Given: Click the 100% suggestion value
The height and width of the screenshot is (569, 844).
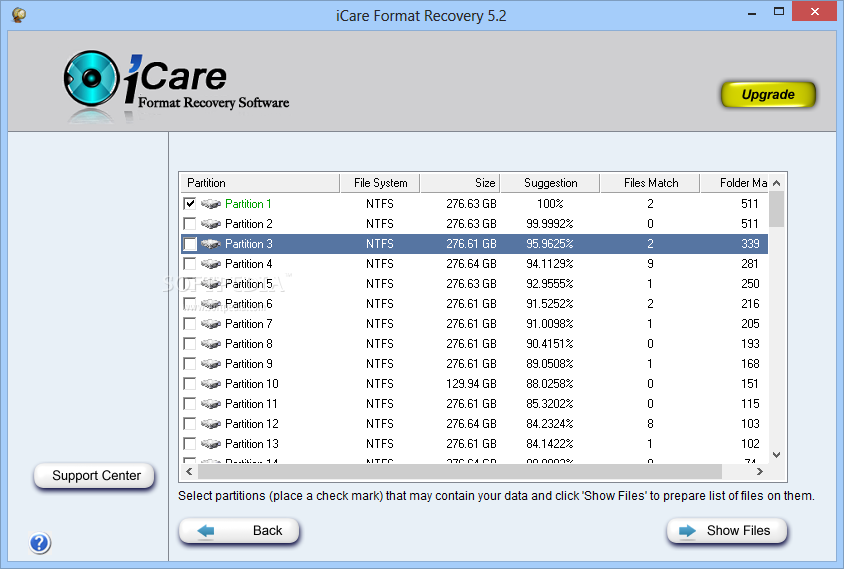Looking at the screenshot, I should 550,203.
